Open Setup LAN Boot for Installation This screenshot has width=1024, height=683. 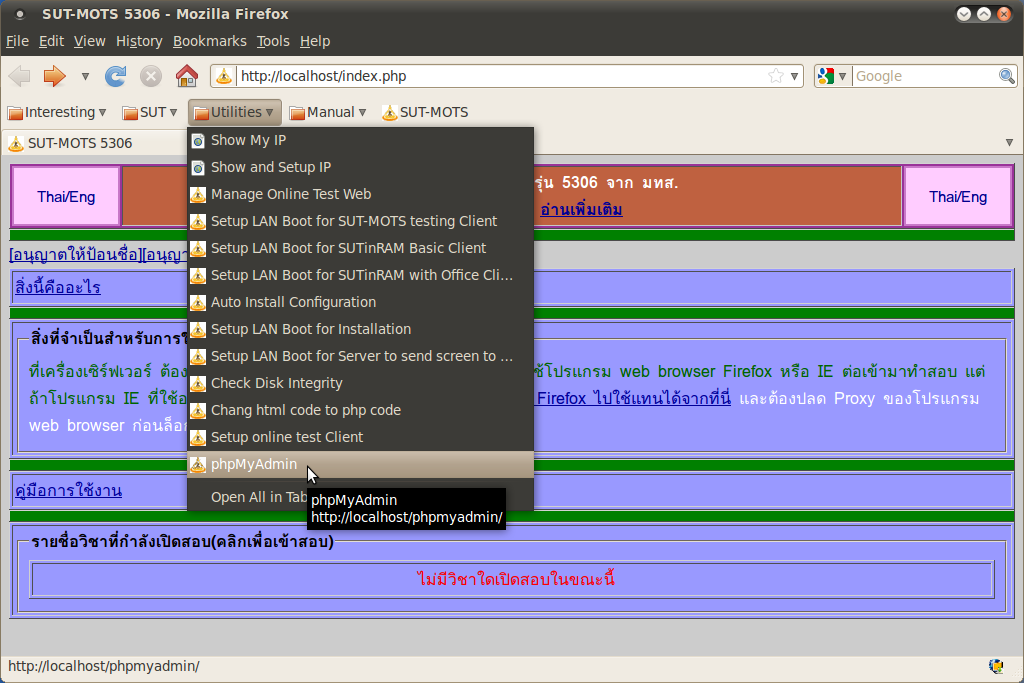point(360,329)
